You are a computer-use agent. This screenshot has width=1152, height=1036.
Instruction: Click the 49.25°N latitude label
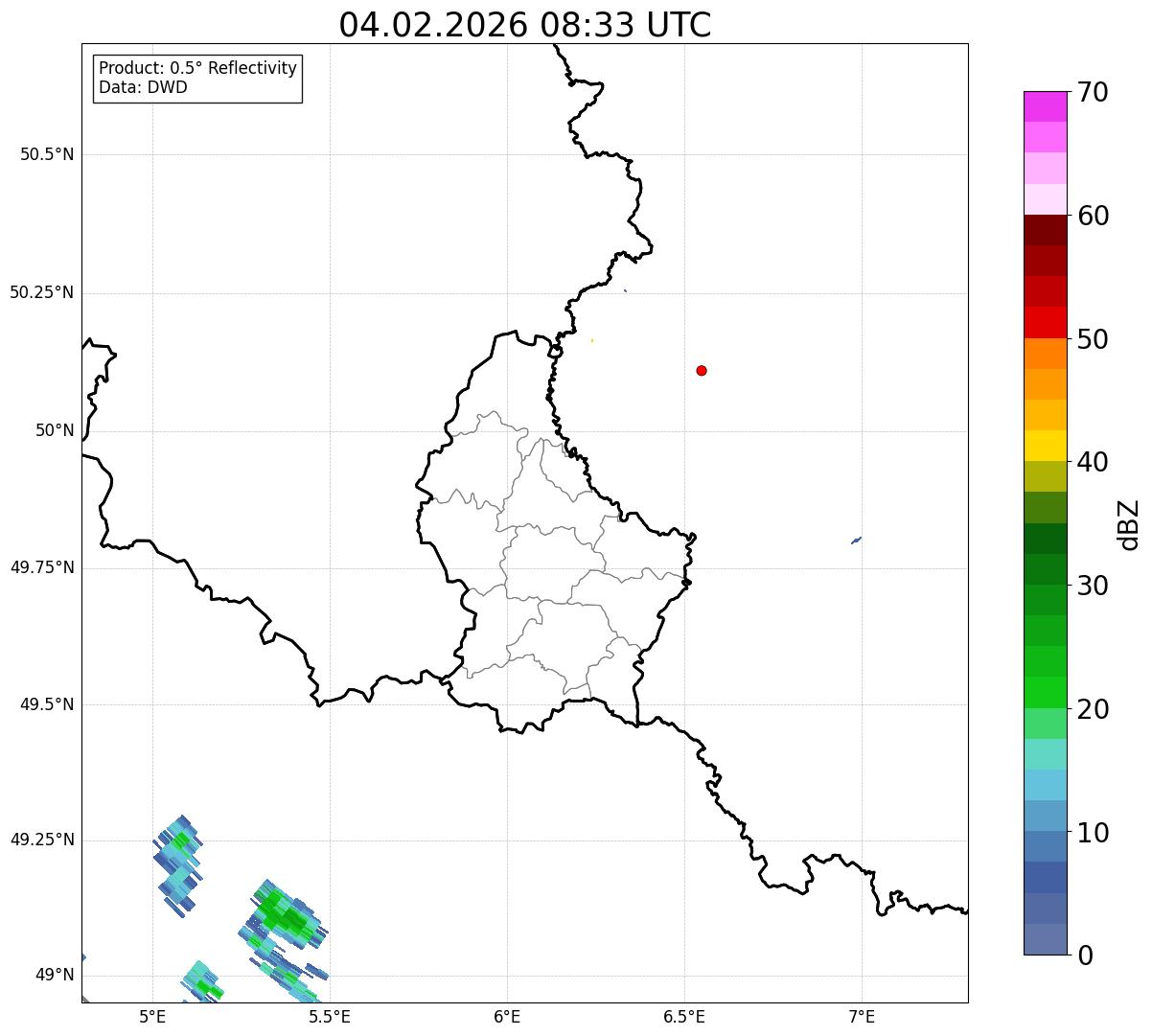tap(42, 840)
